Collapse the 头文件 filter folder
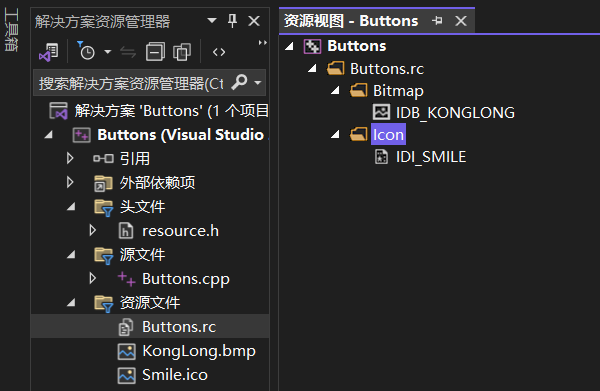 click(x=71, y=207)
